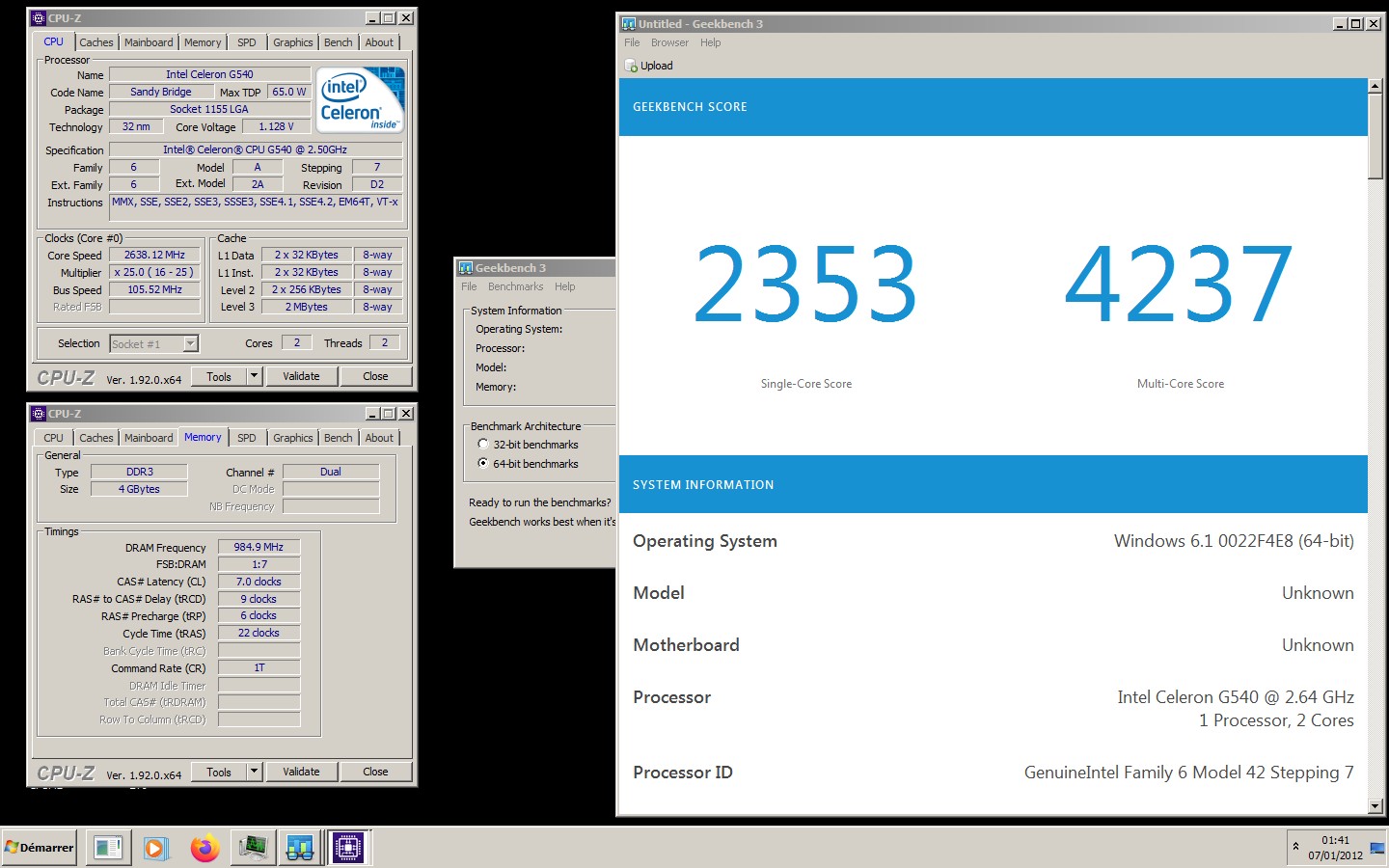Screen dimensions: 1389x868
Task: Open Graphics tab in bottom CPU-Z window
Action: tap(293, 438)
